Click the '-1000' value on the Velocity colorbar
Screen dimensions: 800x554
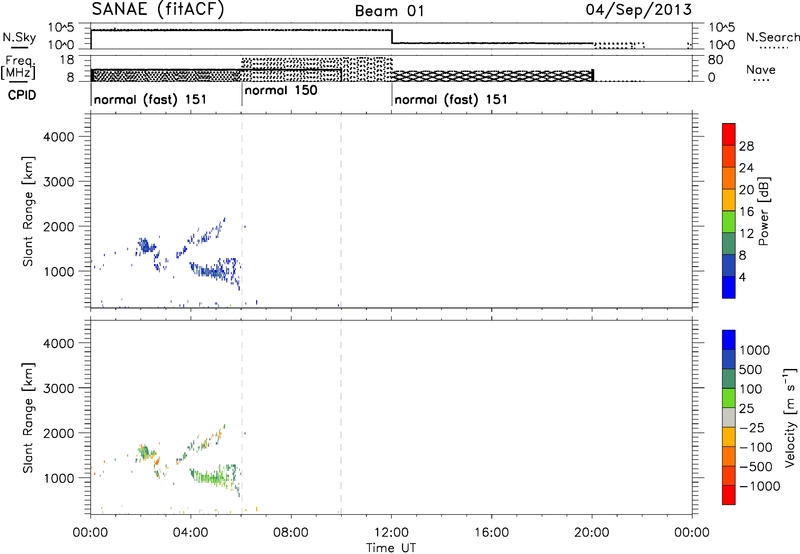pos(760,486)
